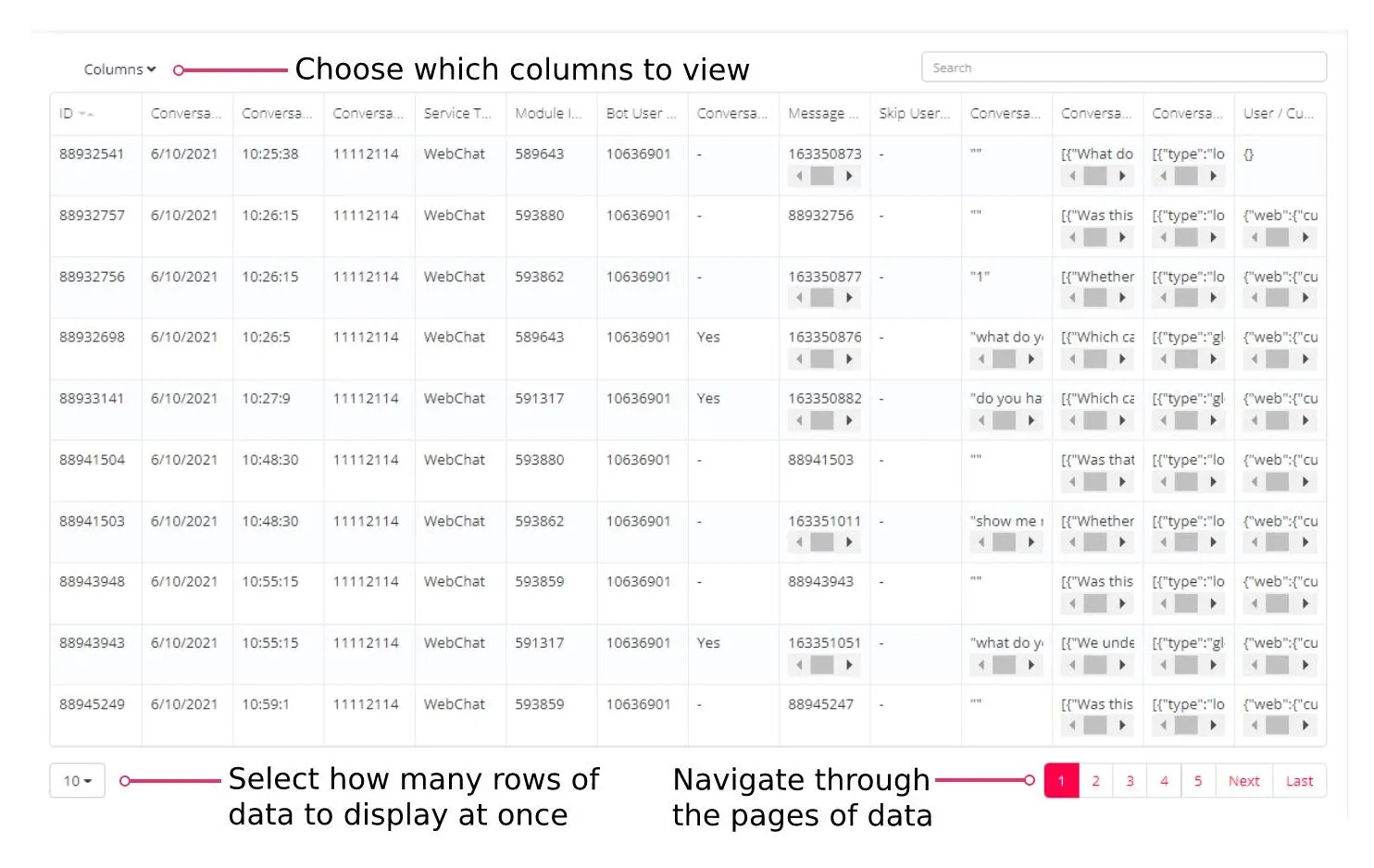Click right scroll arrow under the ["What do cell
The width and height of the screenshot is (1374, 868).
[x=1121, y=176]
